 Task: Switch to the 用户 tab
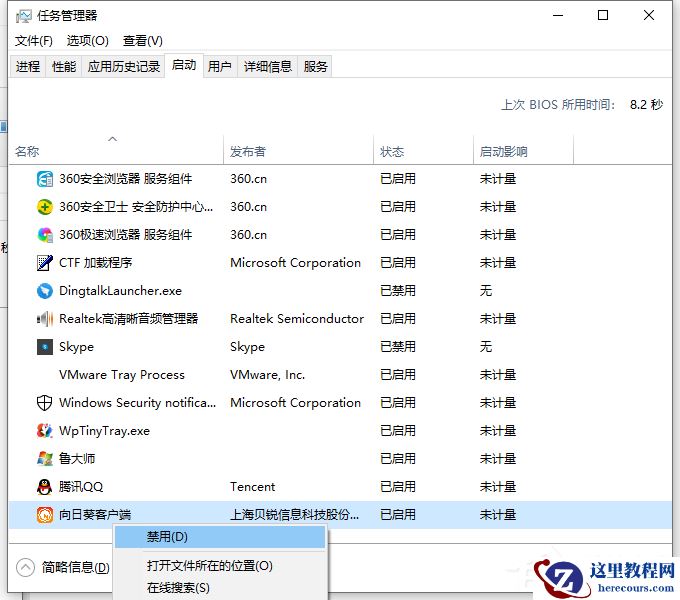pyautogui.click(x=219, y=66)
